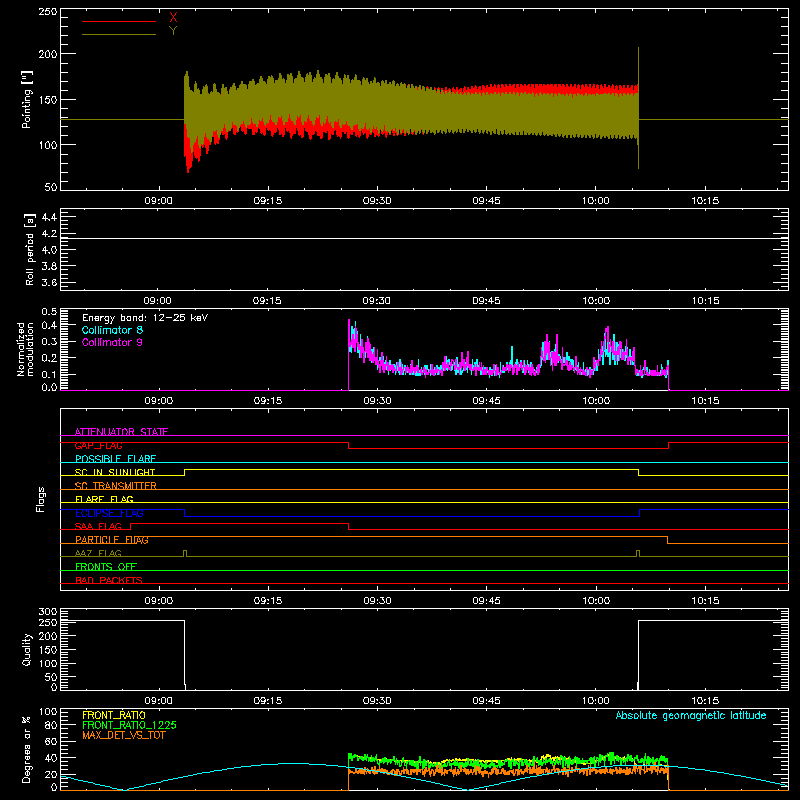This screenshot has width=800, height=800.
Task: Click the ATTENUATOR_STATE flag label
Action: point(121,432)
